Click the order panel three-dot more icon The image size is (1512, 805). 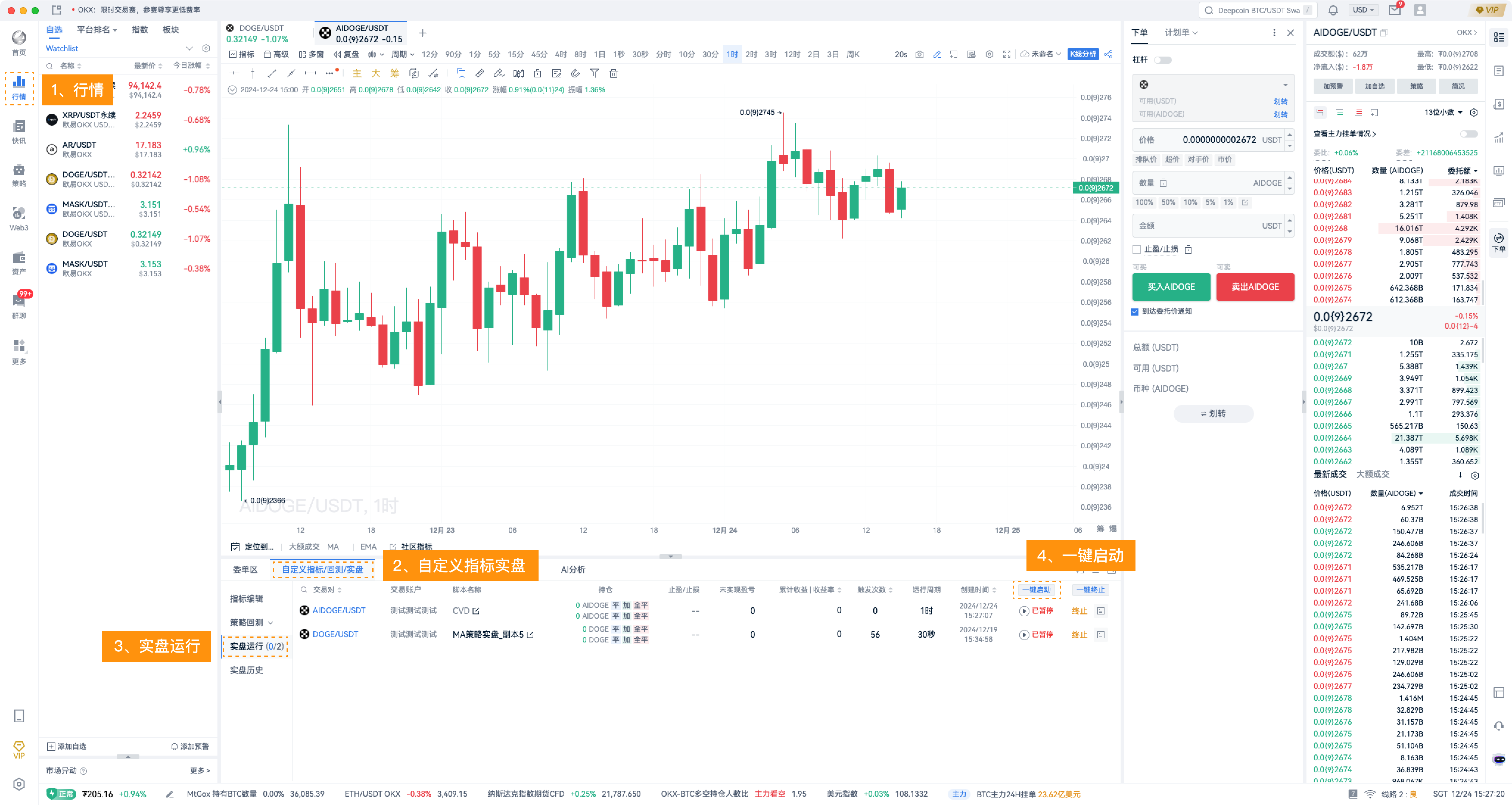(x=1274, y=33)
